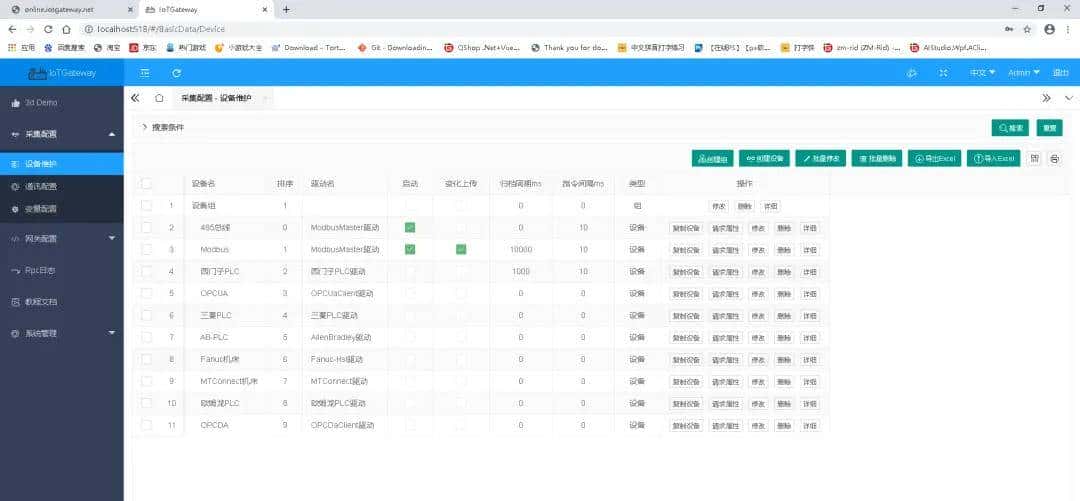Click the home icon in tab bar
Image resolution: width=1080 pixels, height=501 pixels.
(x=159, y=98)
